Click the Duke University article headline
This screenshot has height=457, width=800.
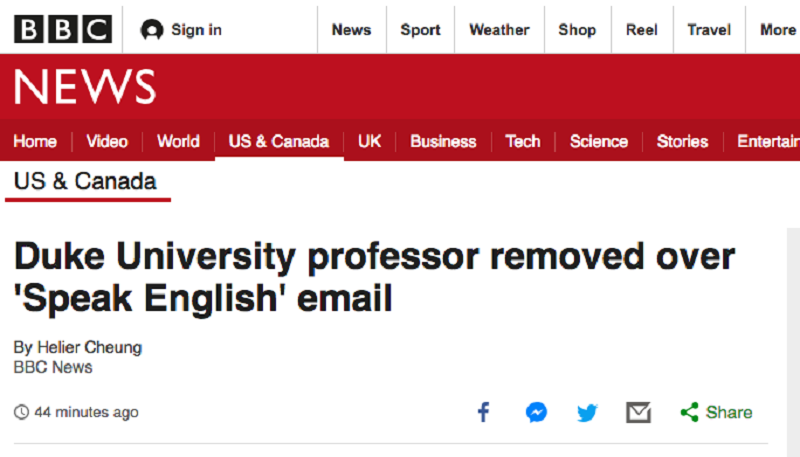pyautogui.click(x=374, y=277)
